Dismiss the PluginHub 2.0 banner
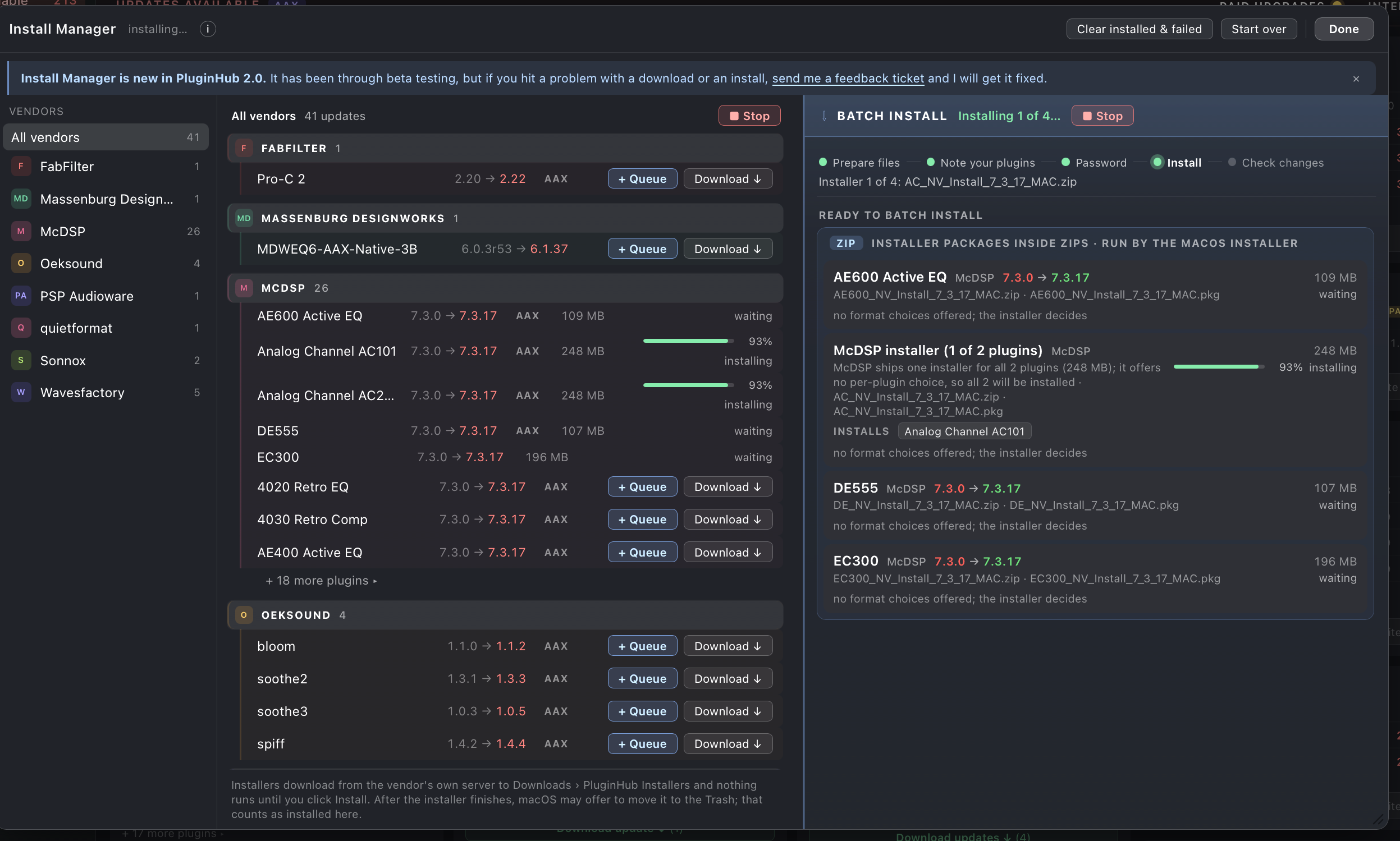 (x=1356, y=79)
